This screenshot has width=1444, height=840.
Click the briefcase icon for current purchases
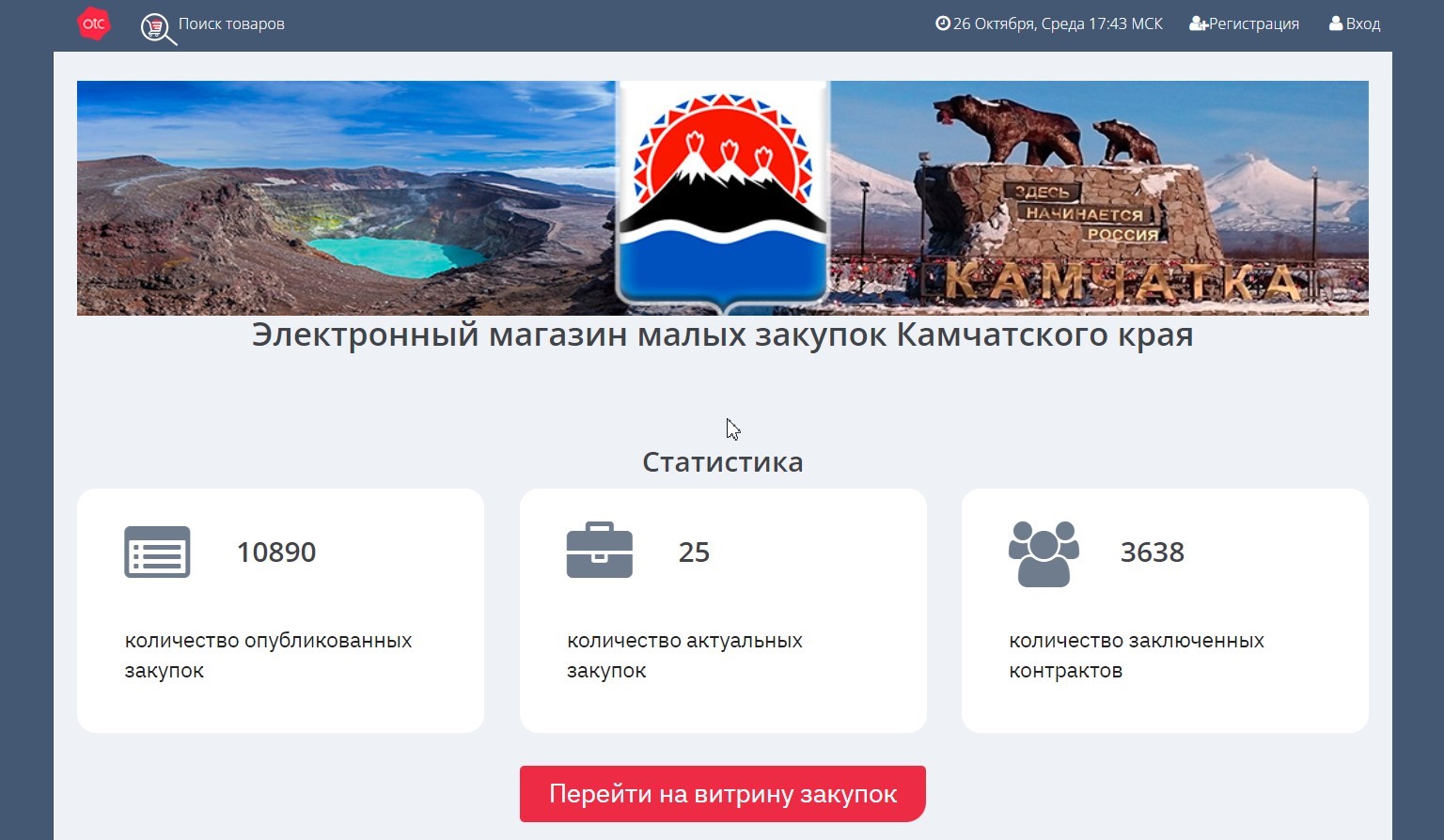click(x=600, y=550)
